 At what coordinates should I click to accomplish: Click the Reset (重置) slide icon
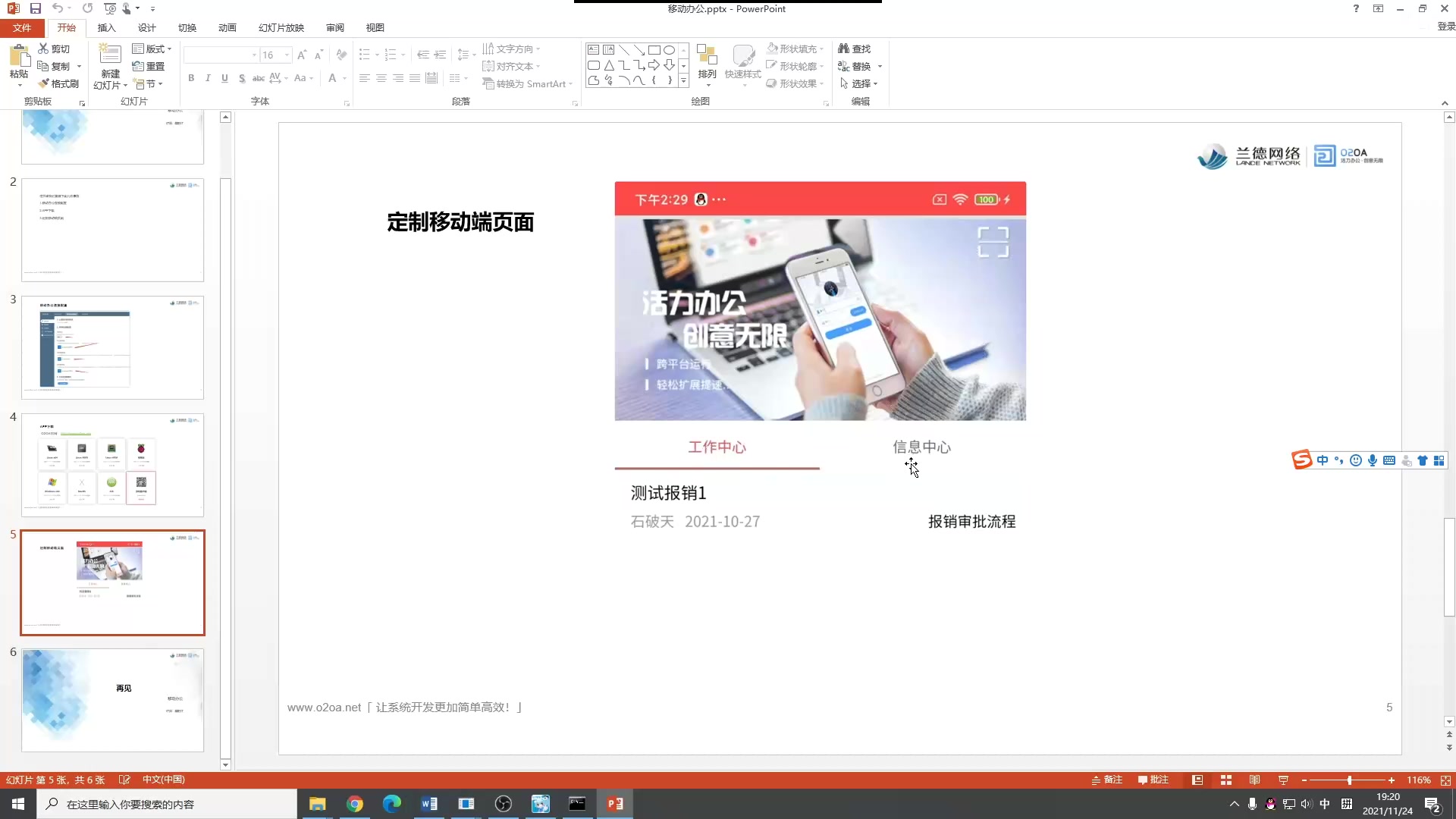point(138,66)
